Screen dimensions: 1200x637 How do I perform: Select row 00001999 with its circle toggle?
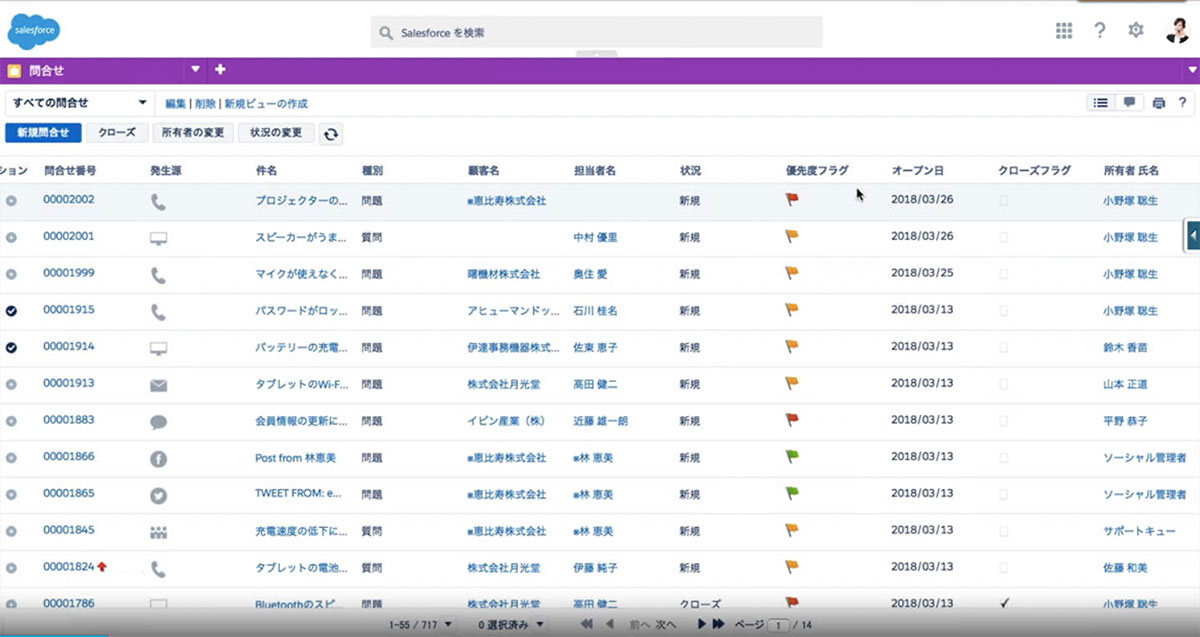click(11, 274)
